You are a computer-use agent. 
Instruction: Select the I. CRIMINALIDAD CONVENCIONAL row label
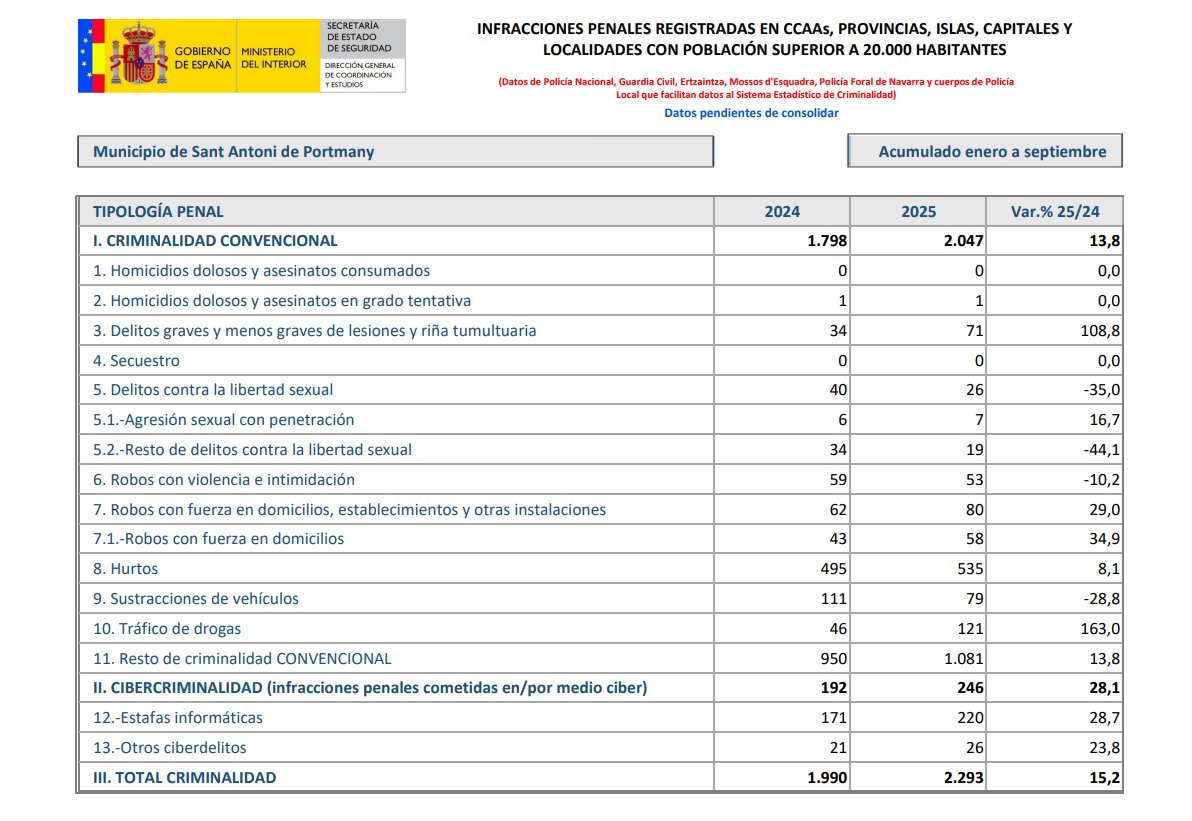[215, 241]
